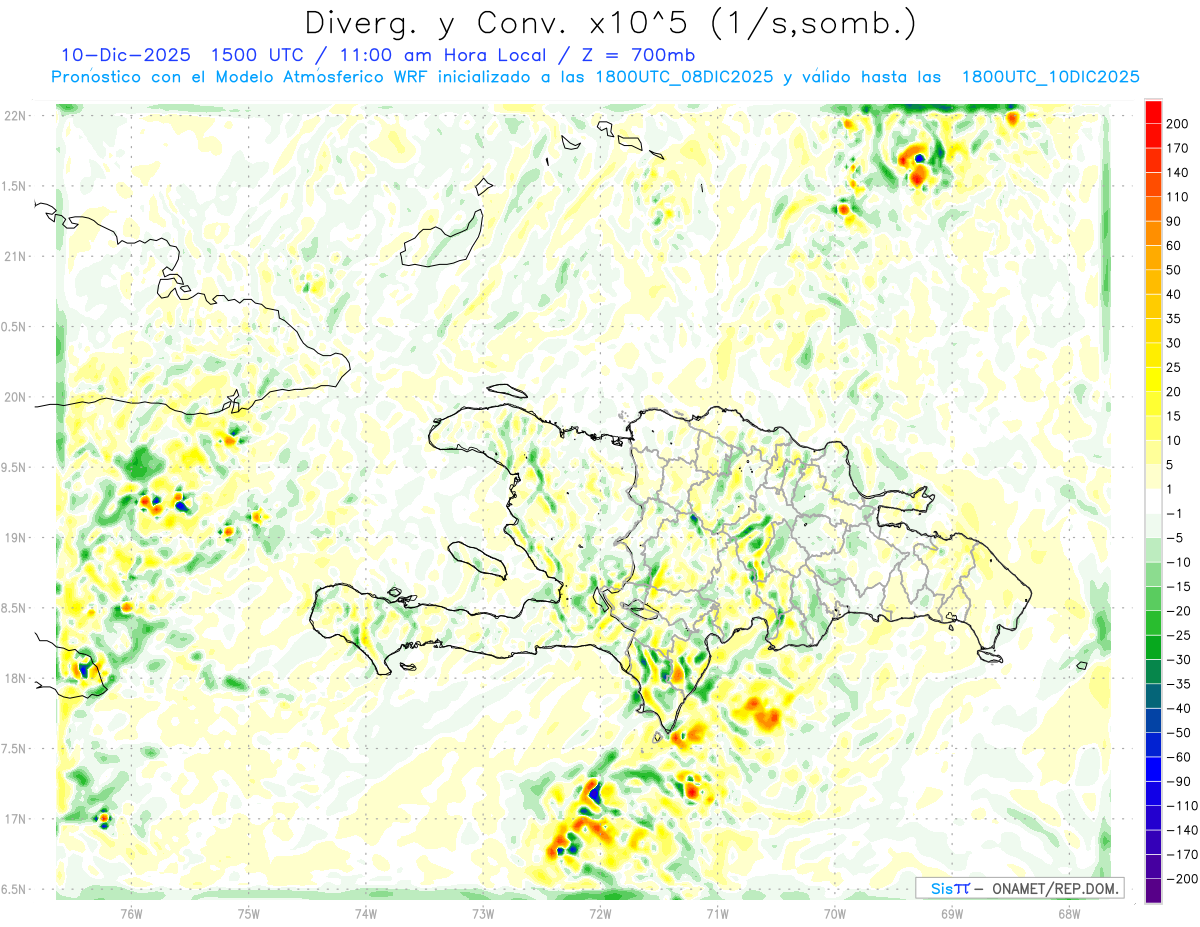Viewport: 1200px width, 927px height.
Task: Click the positive 15 scale value
Action: (1174, 416)
